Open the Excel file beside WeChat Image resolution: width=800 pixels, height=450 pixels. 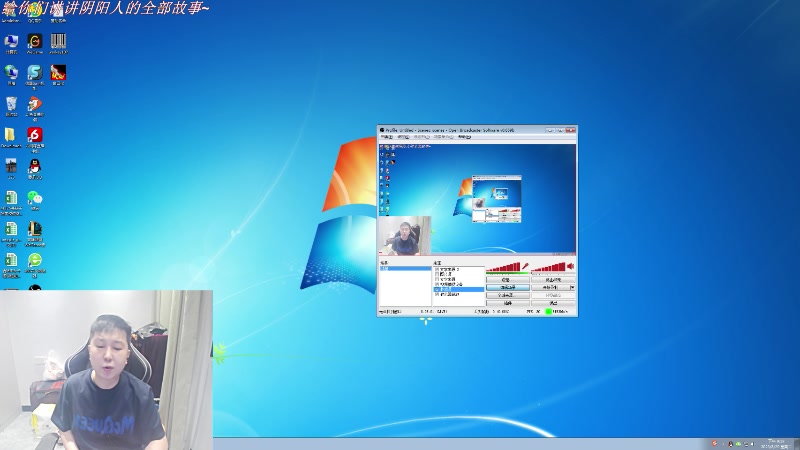point(11,198)
